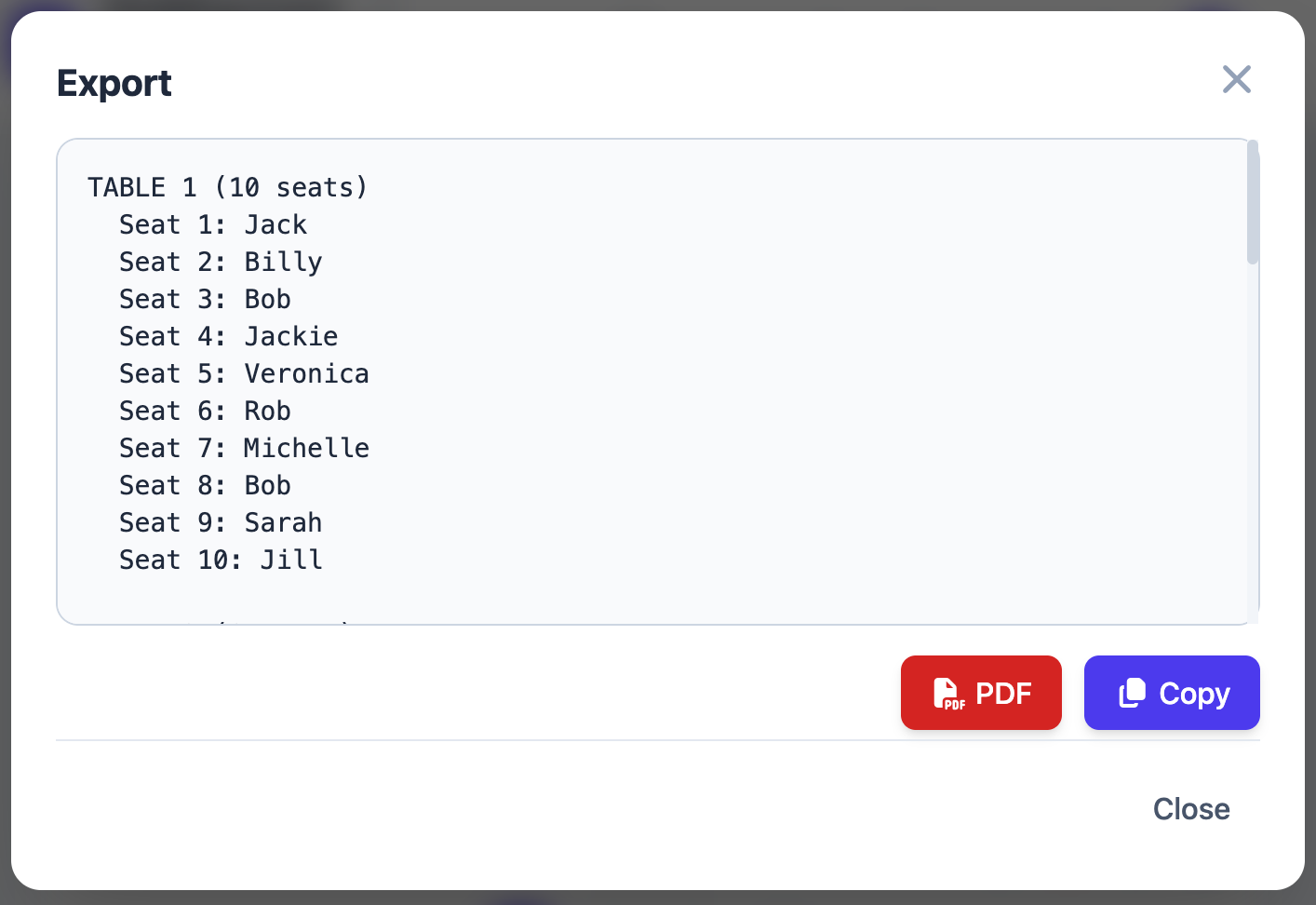
Task: Click the "TABLE 1 (10 seats)" heading line
Action: pyautogui.click(x=227, y=188)
